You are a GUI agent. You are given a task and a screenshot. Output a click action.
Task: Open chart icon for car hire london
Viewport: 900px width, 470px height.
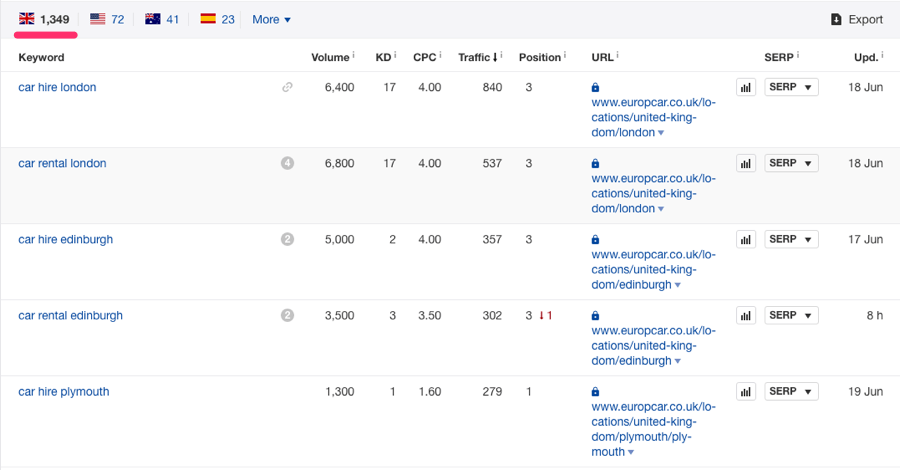[x=746, y=88]
